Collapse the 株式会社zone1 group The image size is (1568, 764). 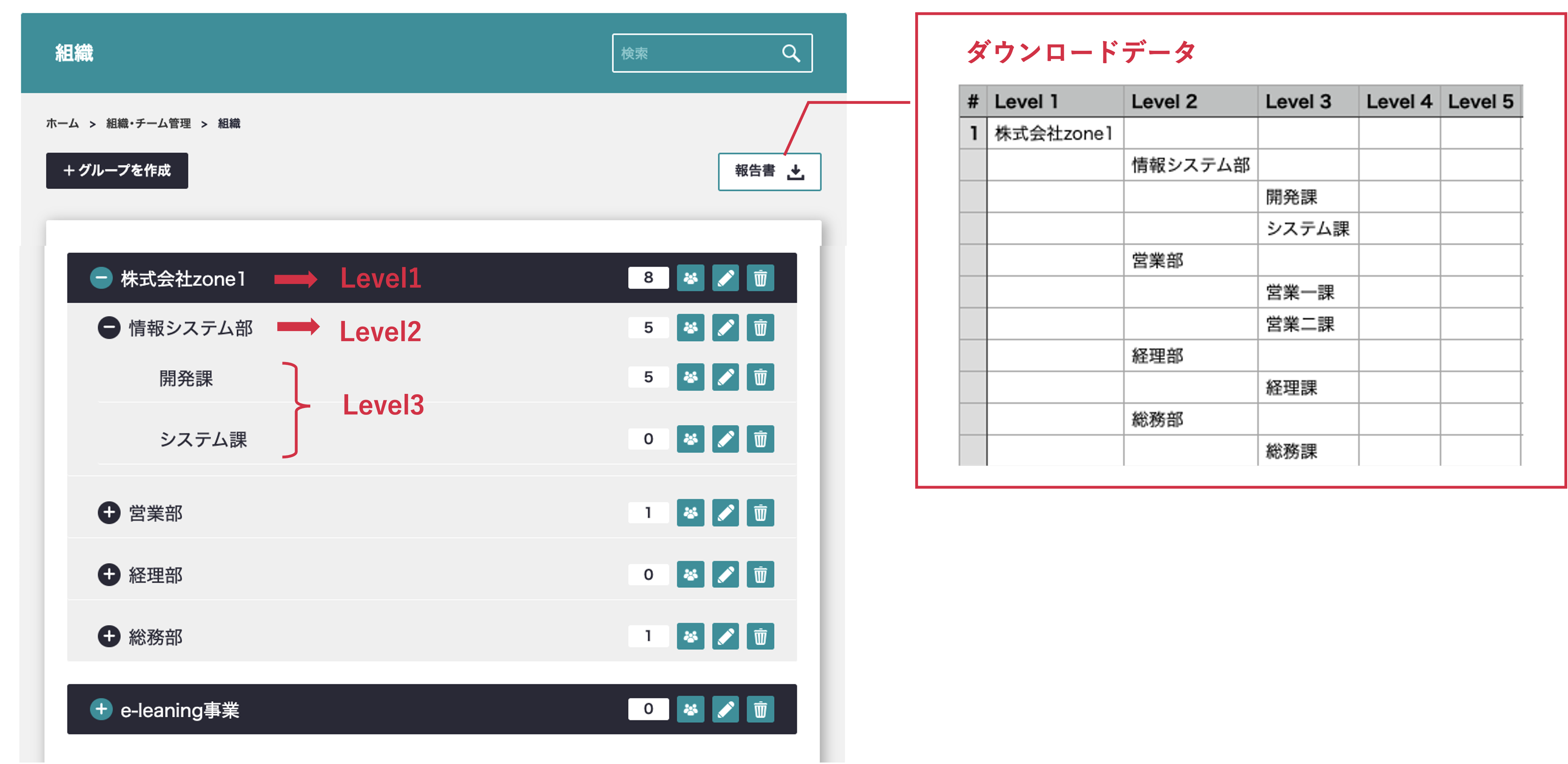101,278
